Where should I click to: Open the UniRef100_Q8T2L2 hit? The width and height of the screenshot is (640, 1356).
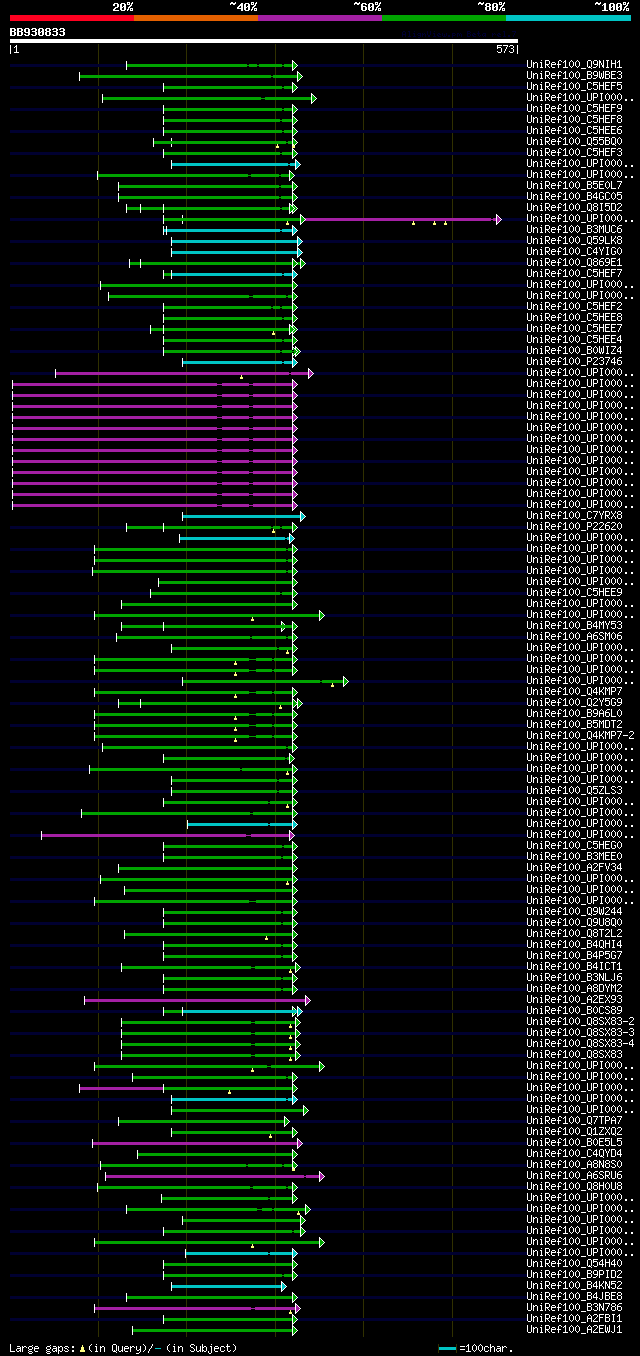tap(572, 934)
